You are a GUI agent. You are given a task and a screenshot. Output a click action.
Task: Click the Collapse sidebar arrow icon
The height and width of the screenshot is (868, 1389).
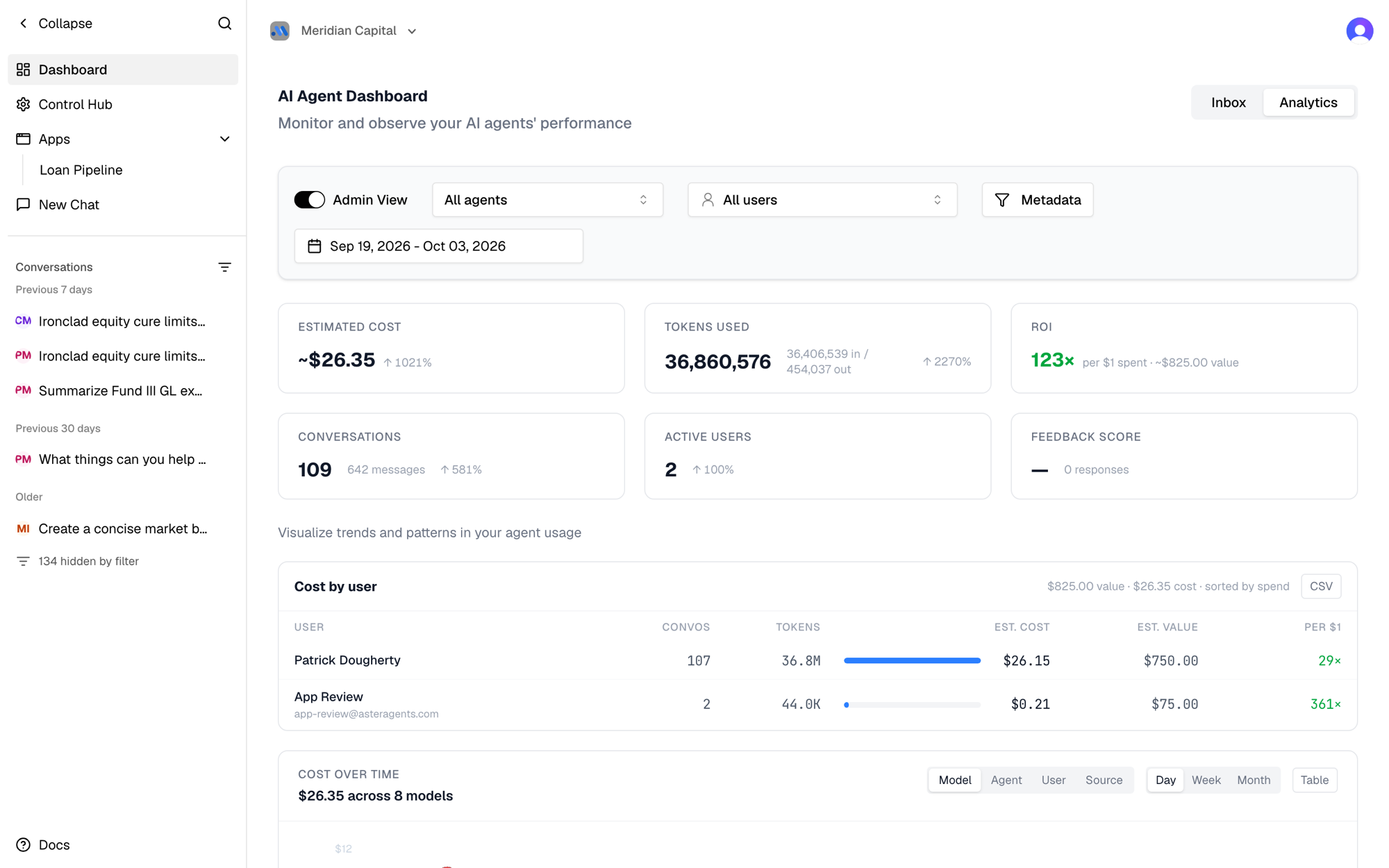24,24
